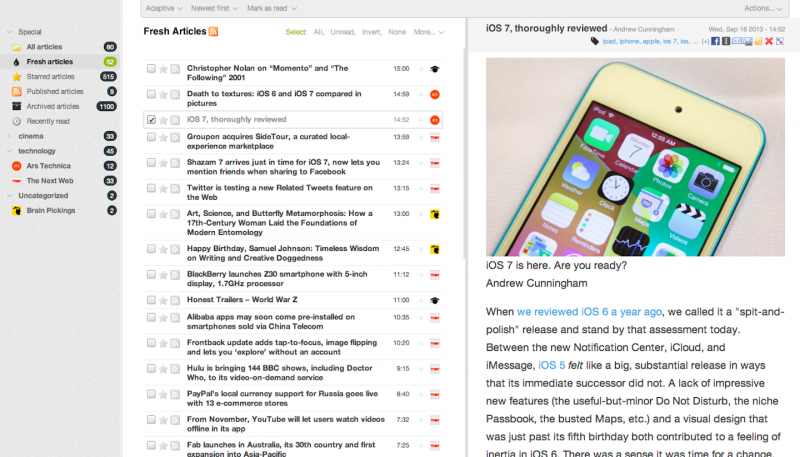800x457 pixels.
Task: Star the Shazam arrives article
Action: (x=163, y=162)
